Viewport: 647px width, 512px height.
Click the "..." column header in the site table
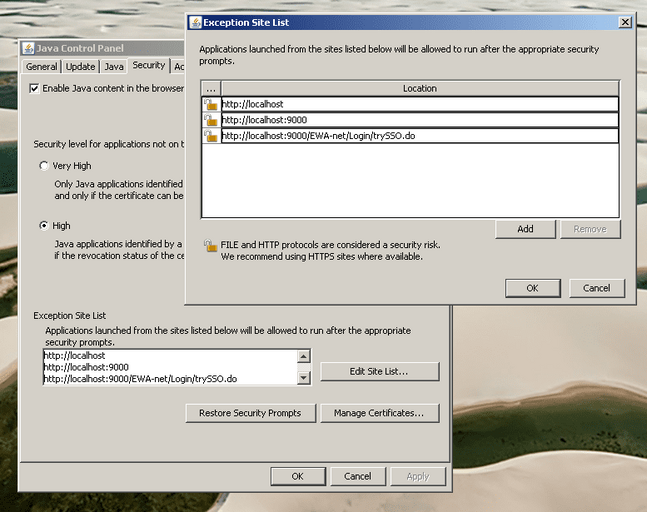pos(211,88)
